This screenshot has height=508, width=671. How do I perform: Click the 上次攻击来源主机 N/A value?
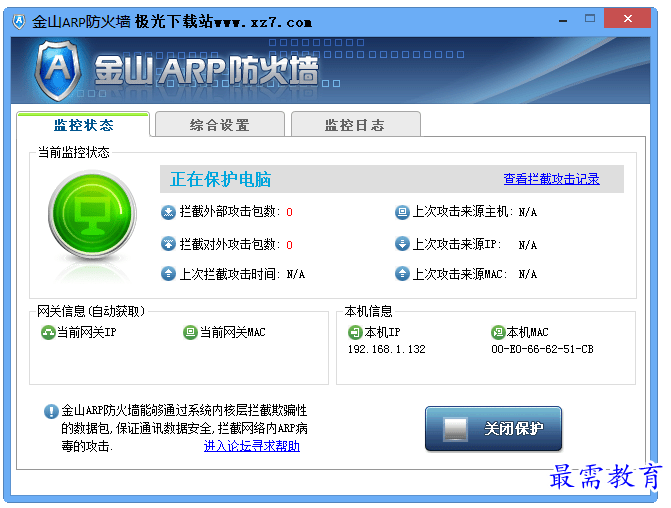[x=528, y=212]
